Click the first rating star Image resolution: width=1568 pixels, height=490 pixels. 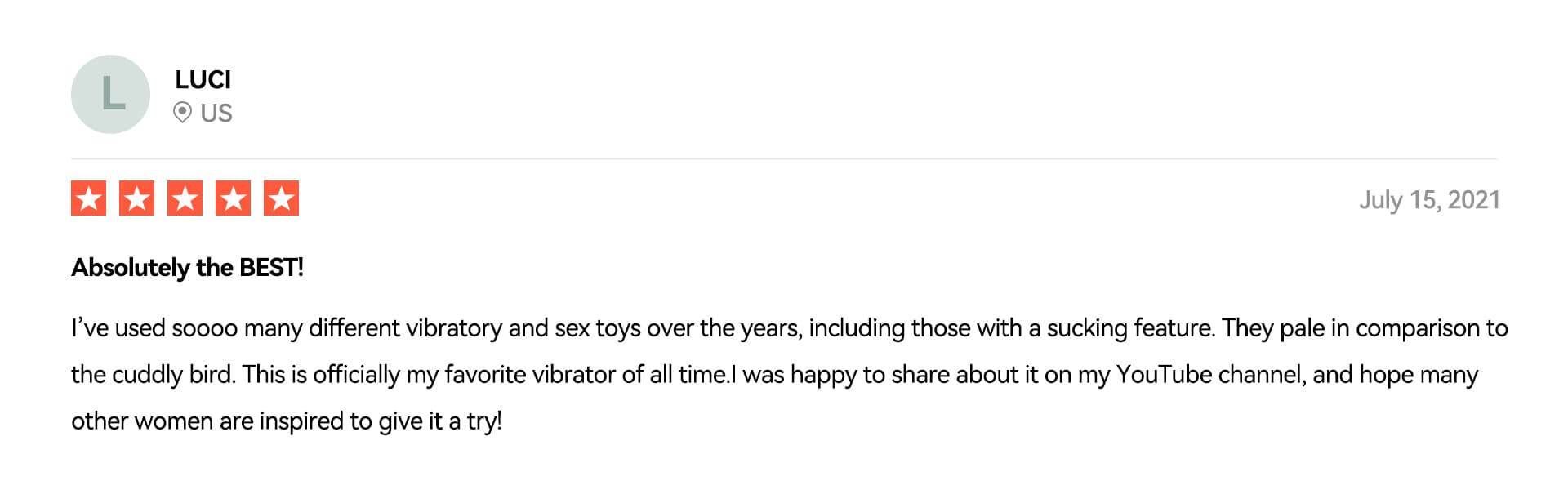88,198
